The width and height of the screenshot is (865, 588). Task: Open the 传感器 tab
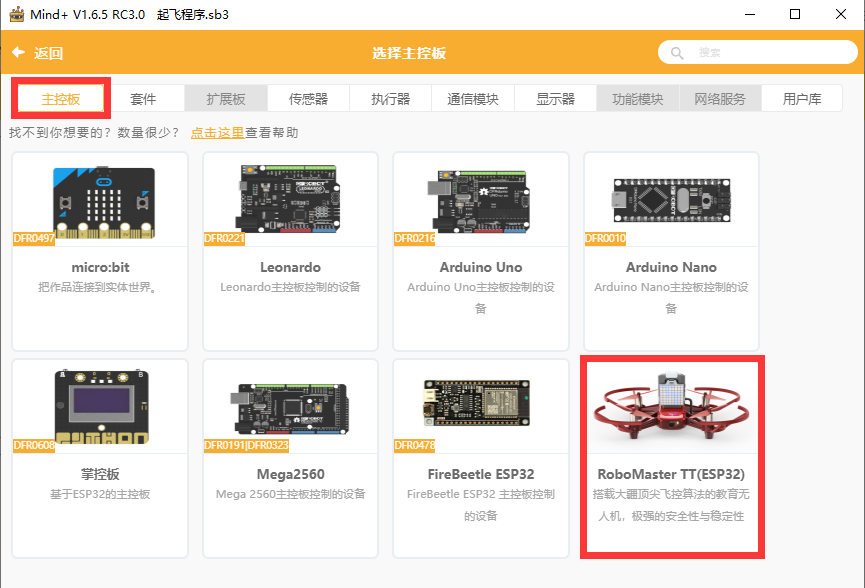click(308, 99)
